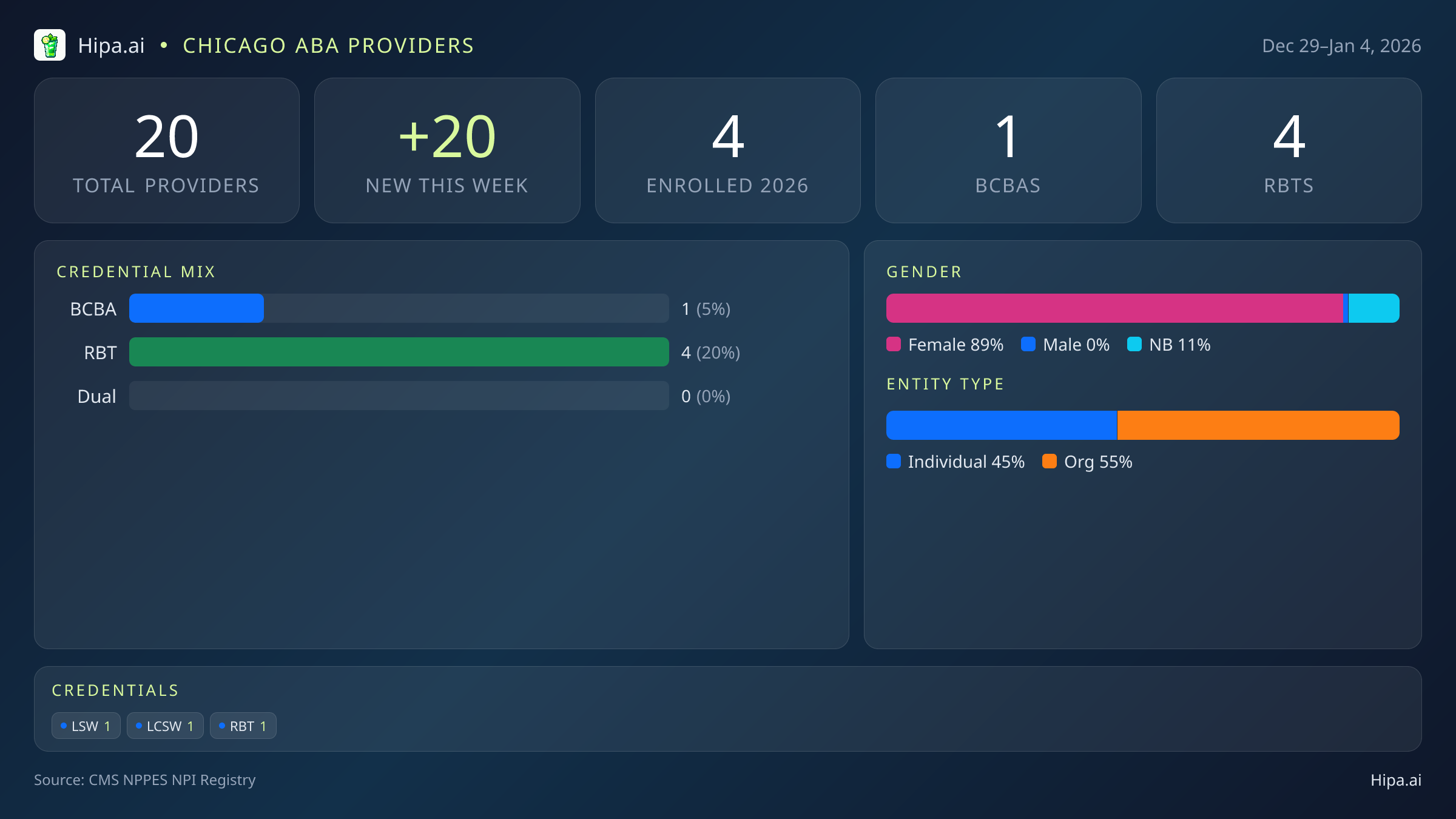The height and width of the screenshot is (819, 1456).
Task: Click the LCSW 1 credential chip
Action: (x=165, y=726)
